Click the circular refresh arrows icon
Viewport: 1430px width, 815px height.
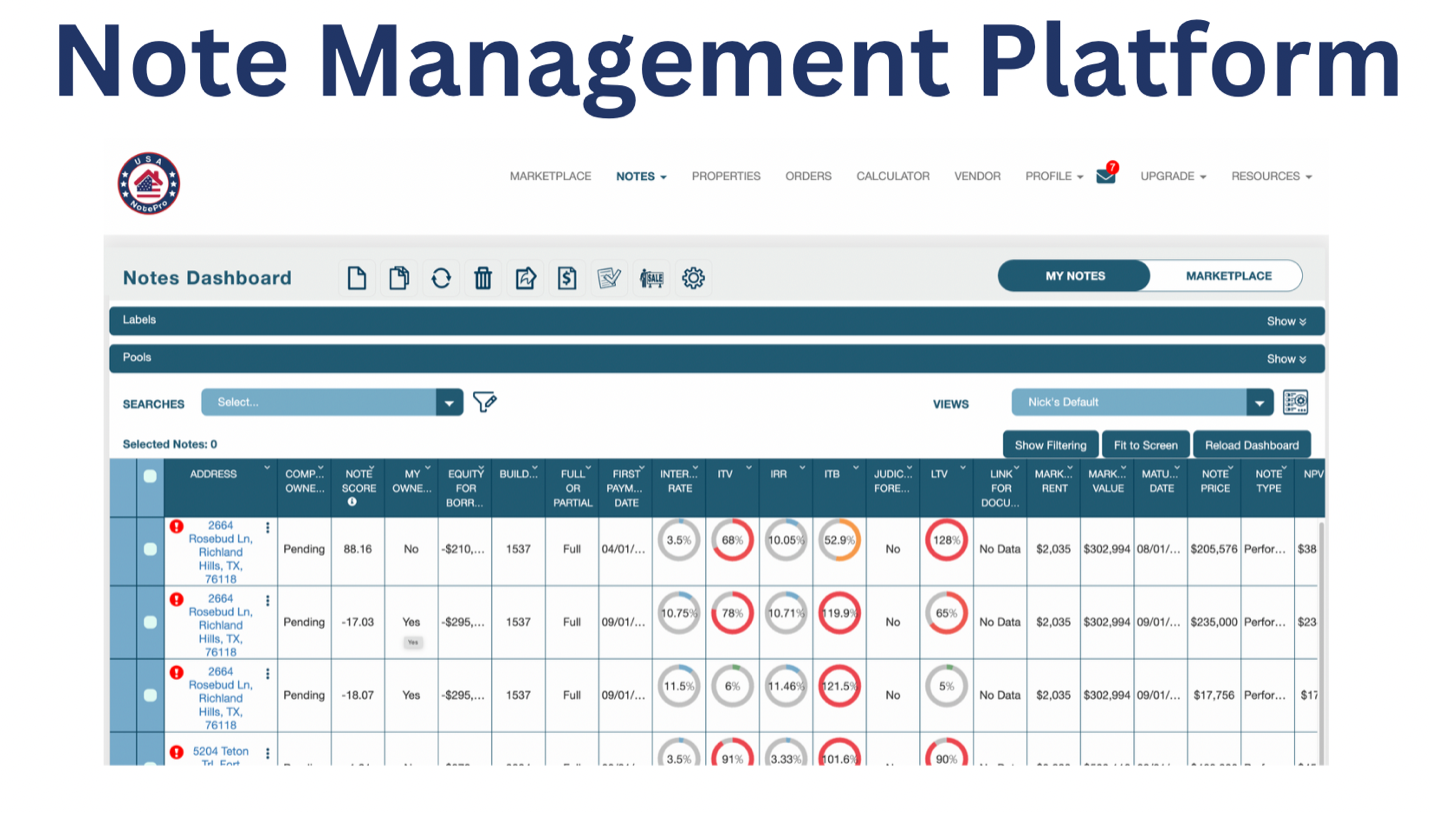point(441,278)
